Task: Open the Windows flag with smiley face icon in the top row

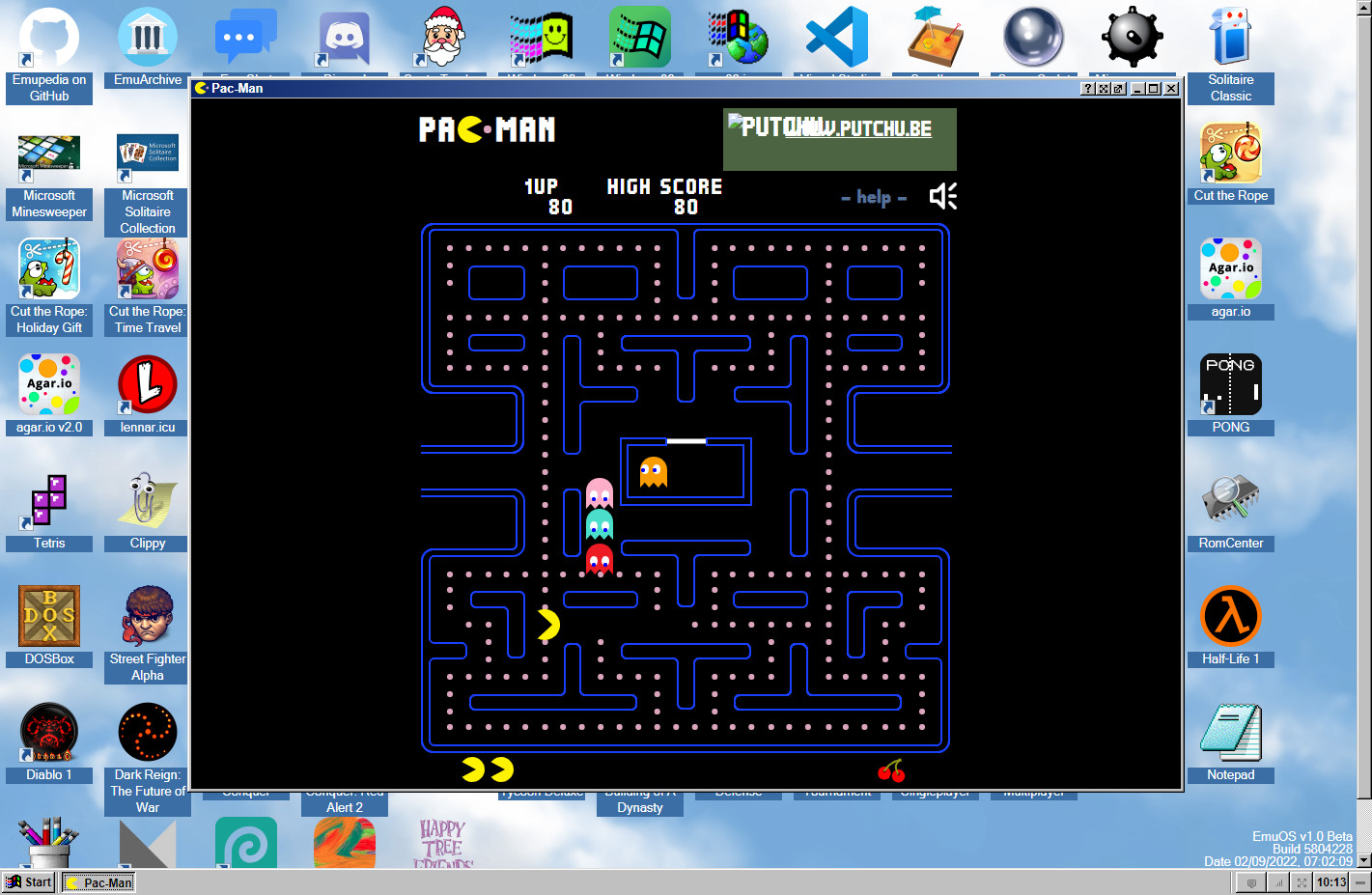Action: (x=542, y=37)
